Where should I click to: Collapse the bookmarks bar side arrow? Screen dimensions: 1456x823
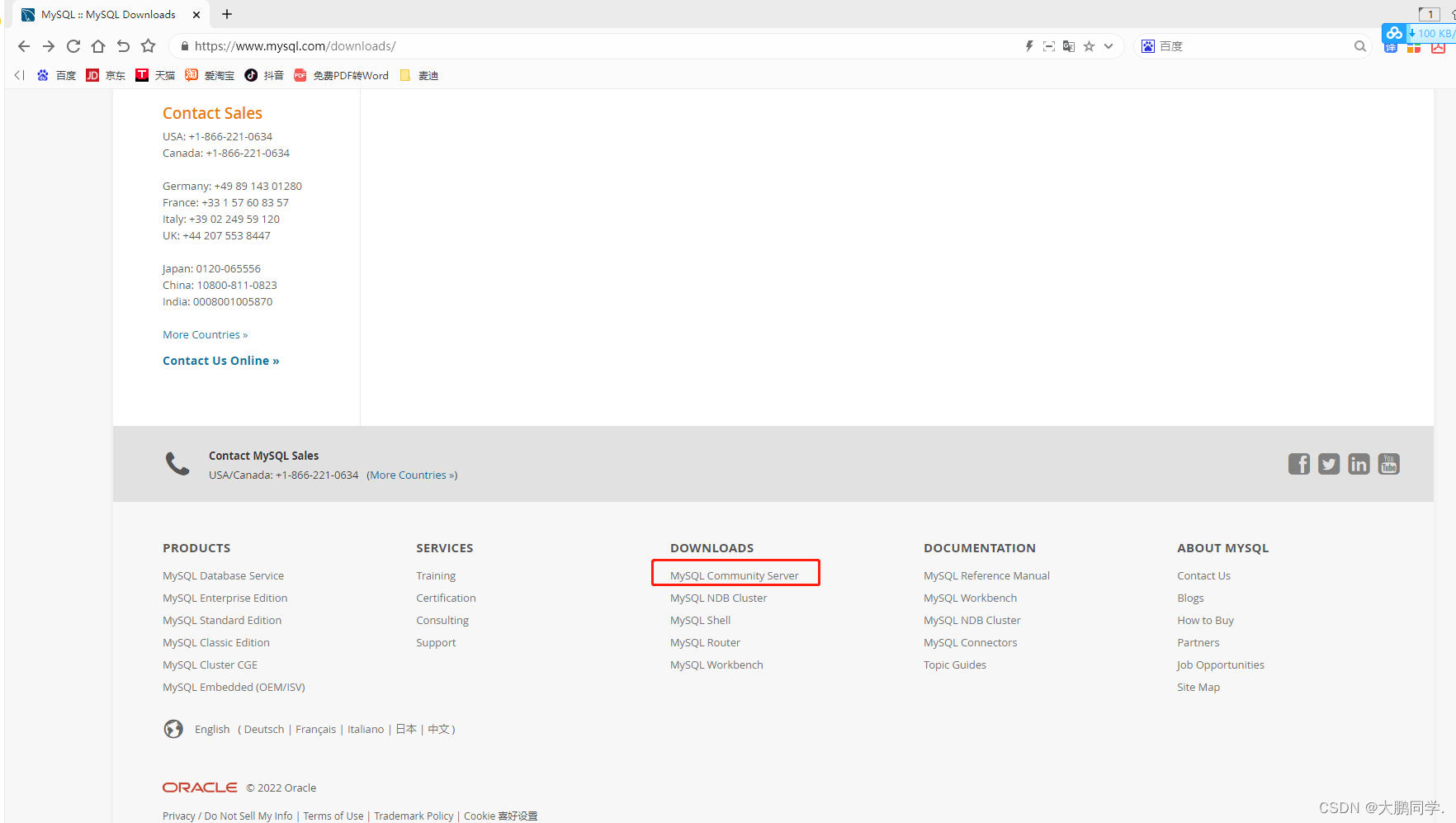pyautogui.click(x=20, y=75)
